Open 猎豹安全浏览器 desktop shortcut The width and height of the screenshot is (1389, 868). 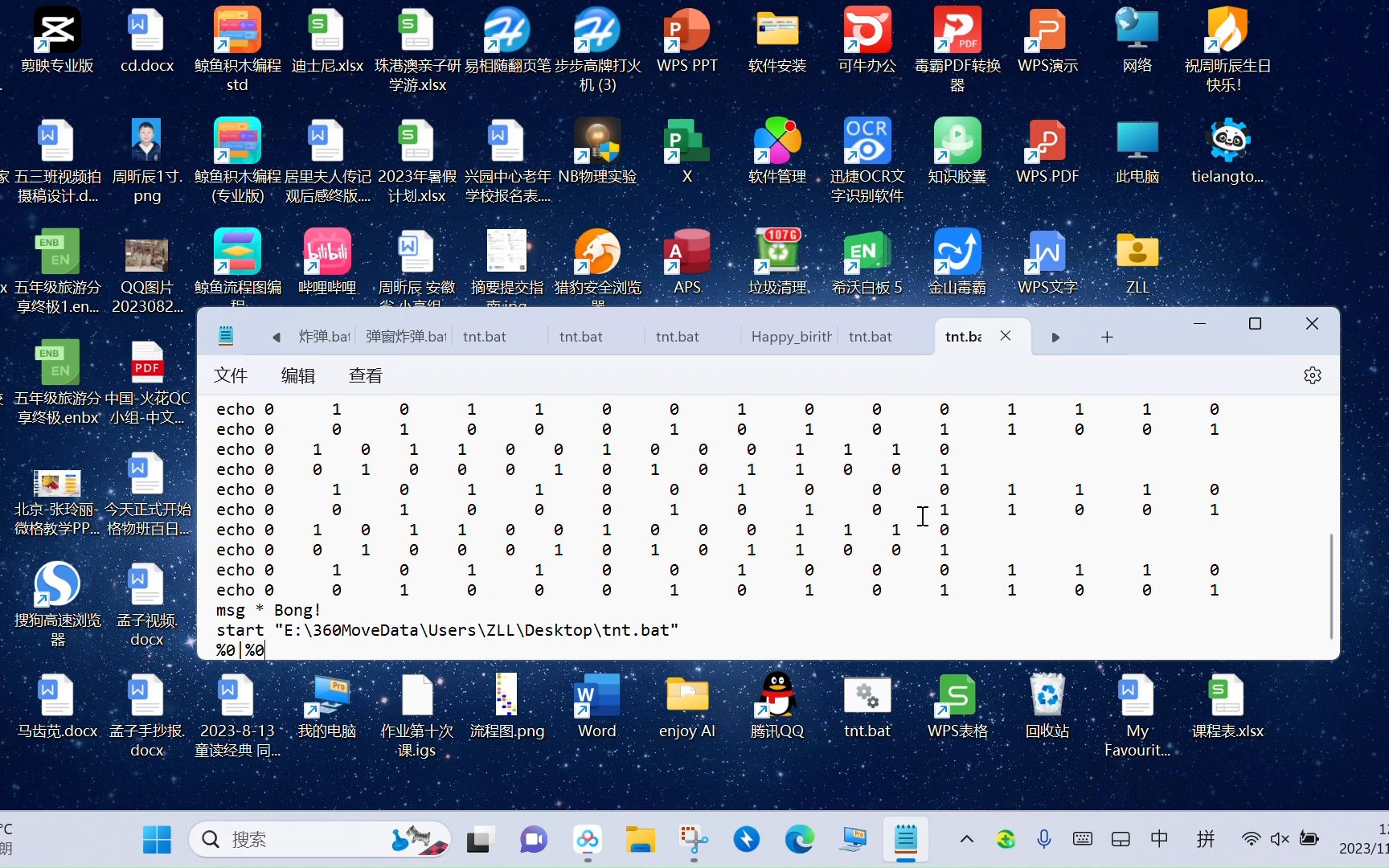[x=597, y=267]
